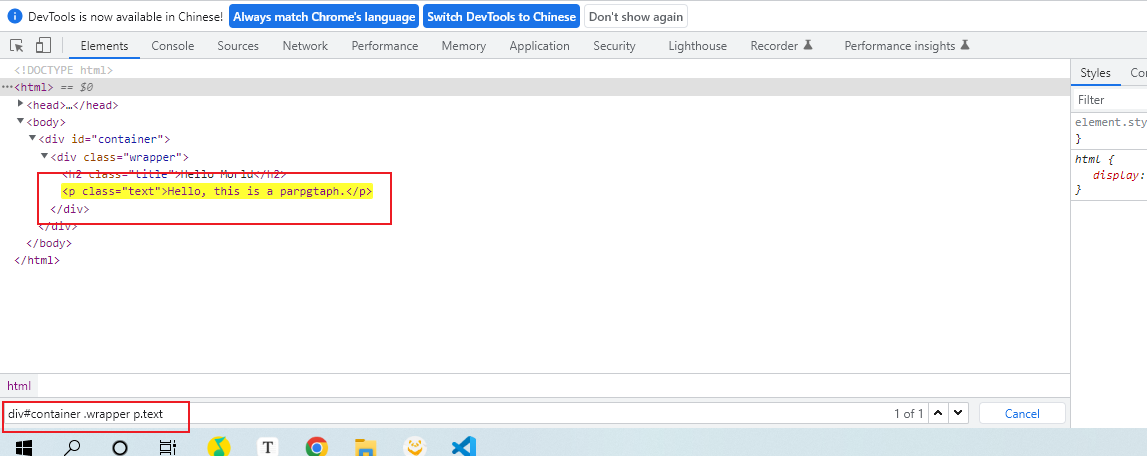The image size is (1147, 456).
Task: Click the three-dot actions icon beside html
Action: (x=7, y=88)
